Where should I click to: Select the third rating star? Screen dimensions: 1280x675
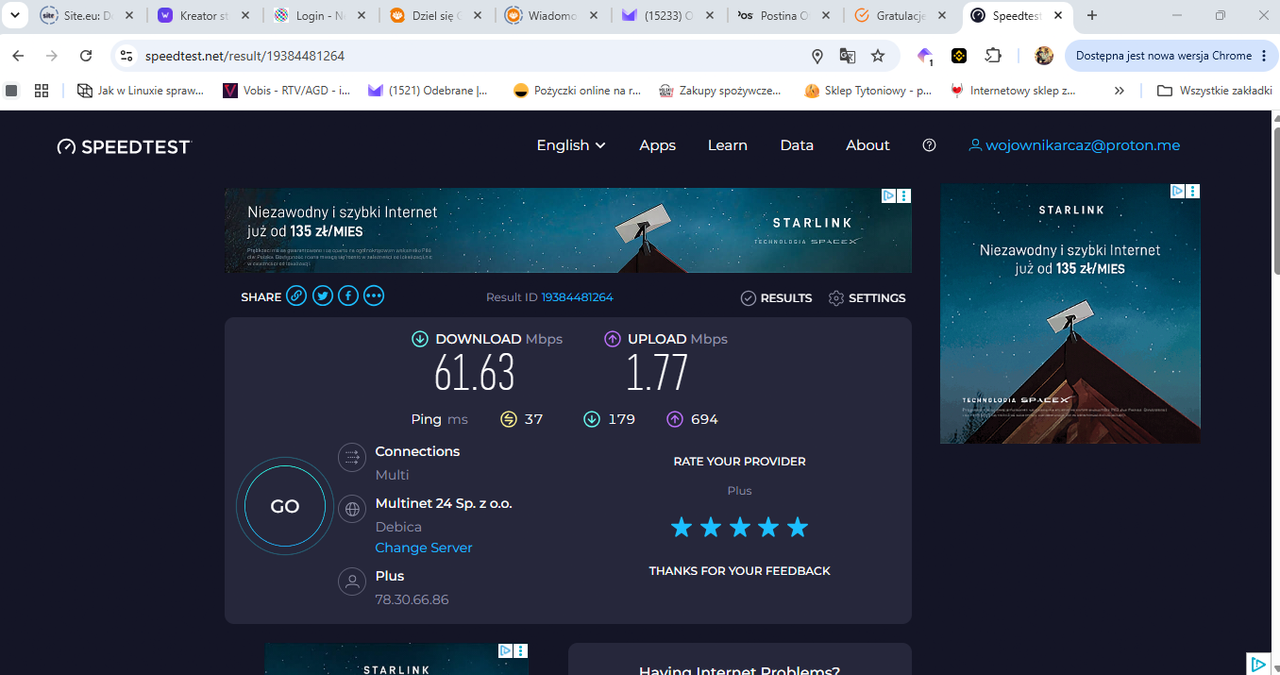click(x=740, y=527)
